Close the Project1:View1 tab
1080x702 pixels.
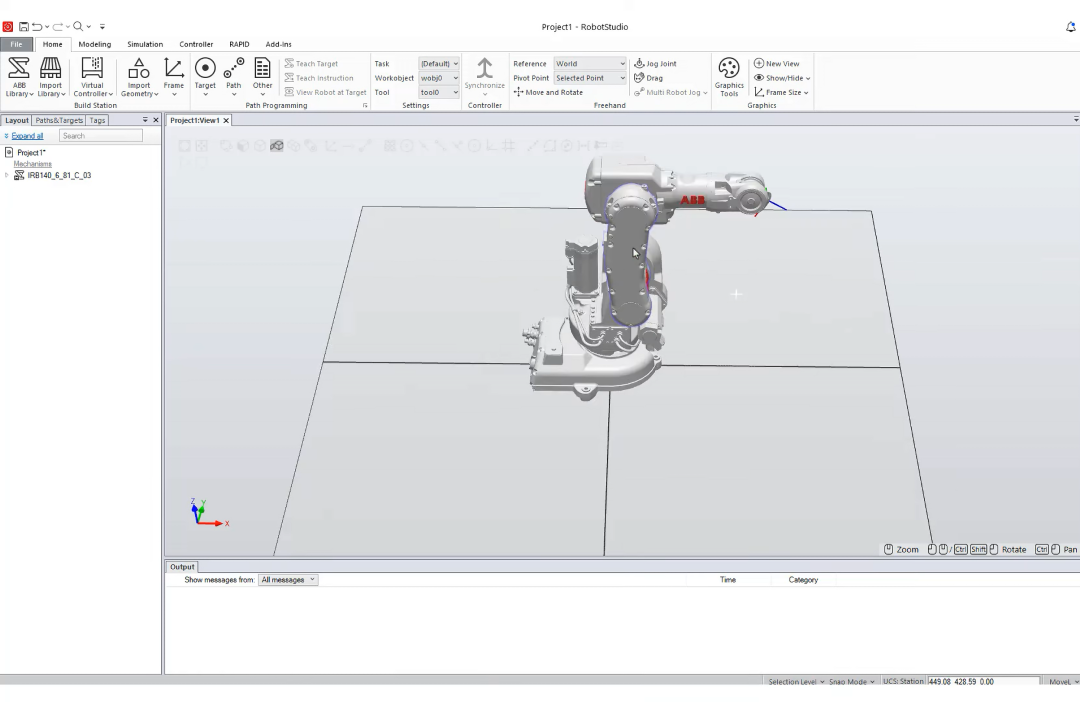pos(226,120)
